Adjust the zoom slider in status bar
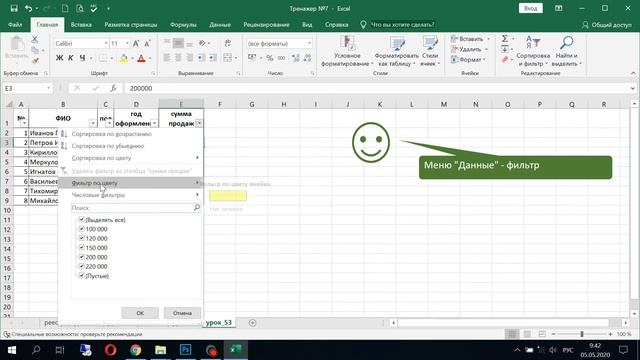Screen dimensions: 640x360 582,334
